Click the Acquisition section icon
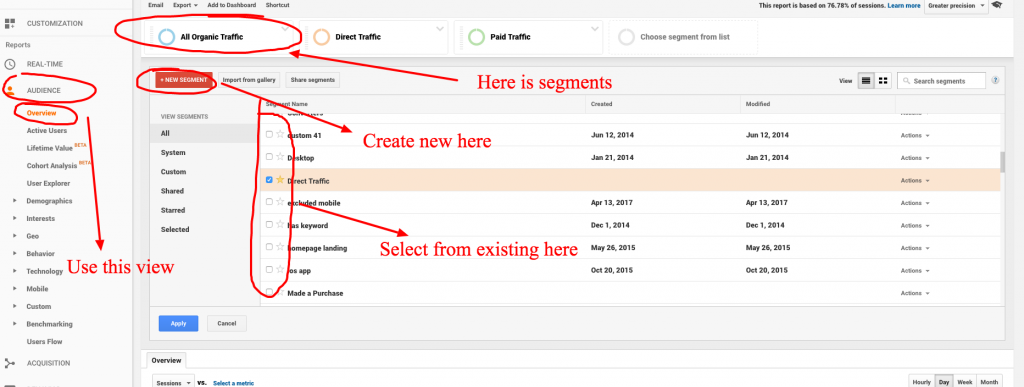 [x=9, y=363]
